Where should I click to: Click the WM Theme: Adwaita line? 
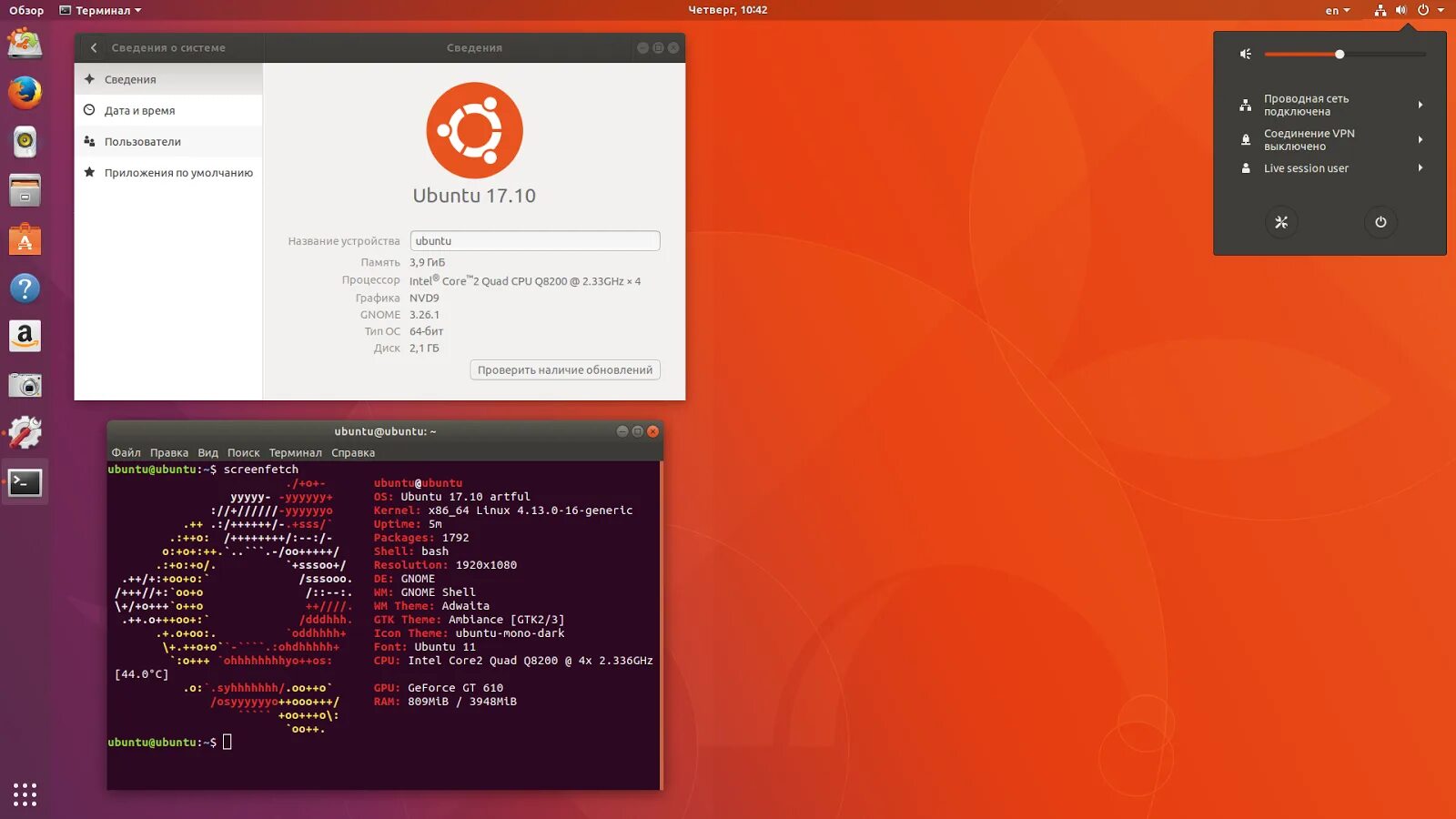pos(431,606)
